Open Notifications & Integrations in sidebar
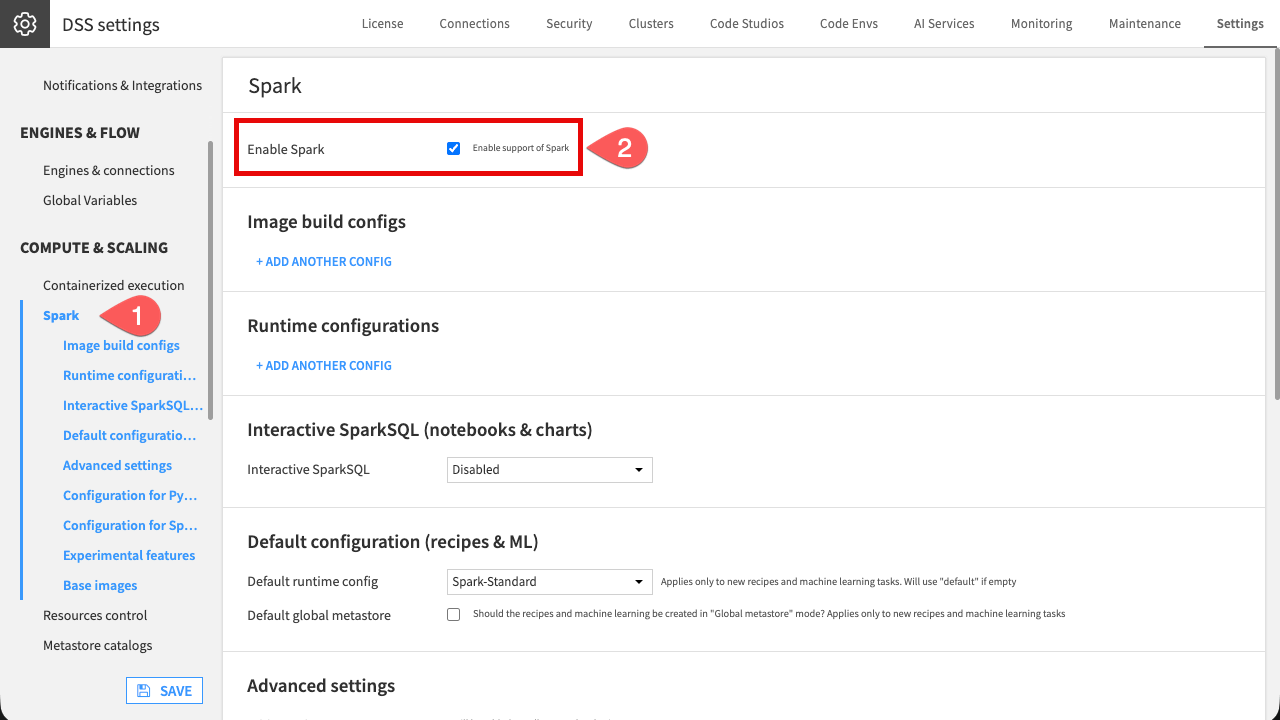The height and width of the screenshot is (720, 1280). [122, 85]
